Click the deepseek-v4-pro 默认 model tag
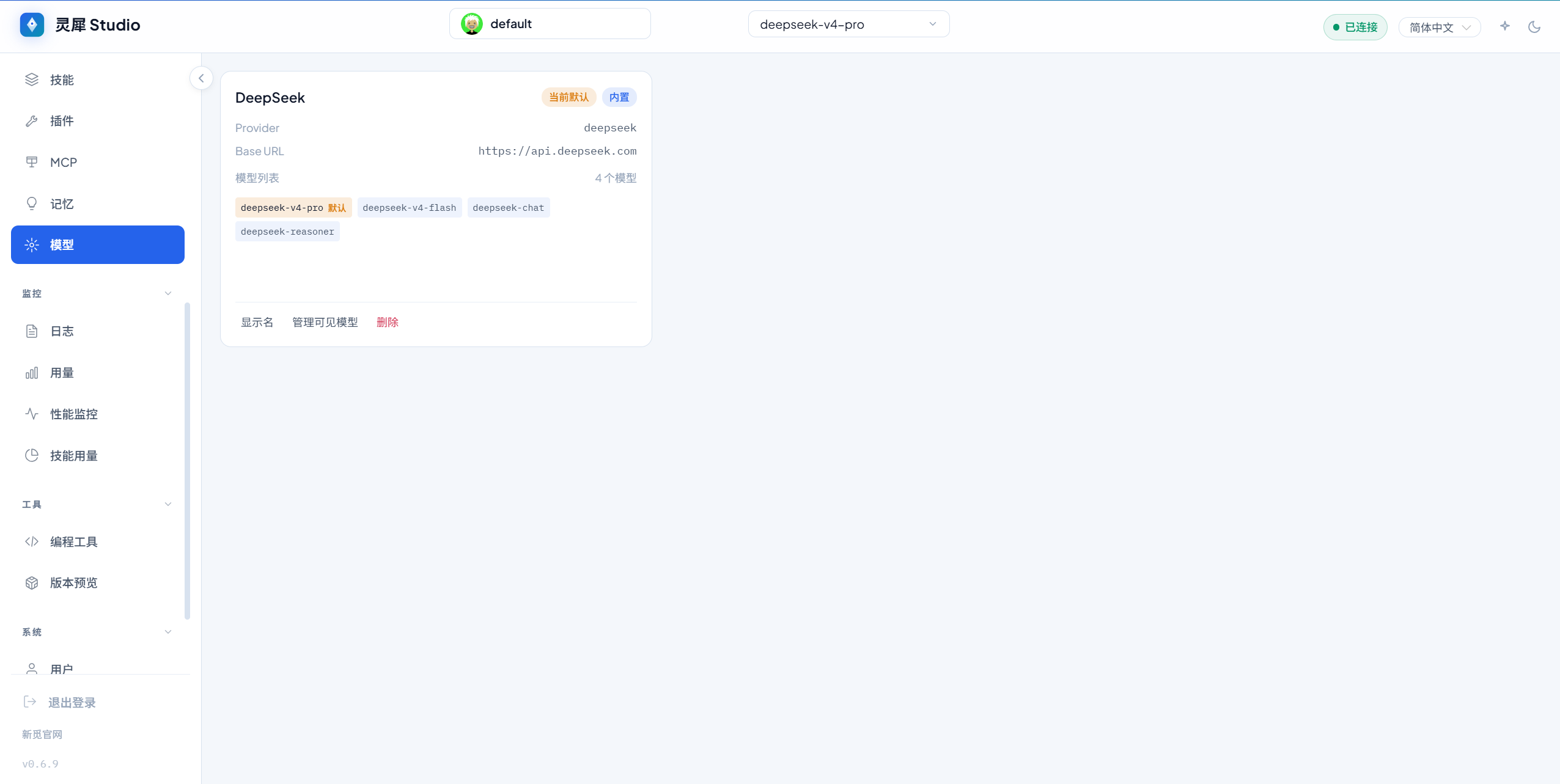 click(x=293, y=208)
